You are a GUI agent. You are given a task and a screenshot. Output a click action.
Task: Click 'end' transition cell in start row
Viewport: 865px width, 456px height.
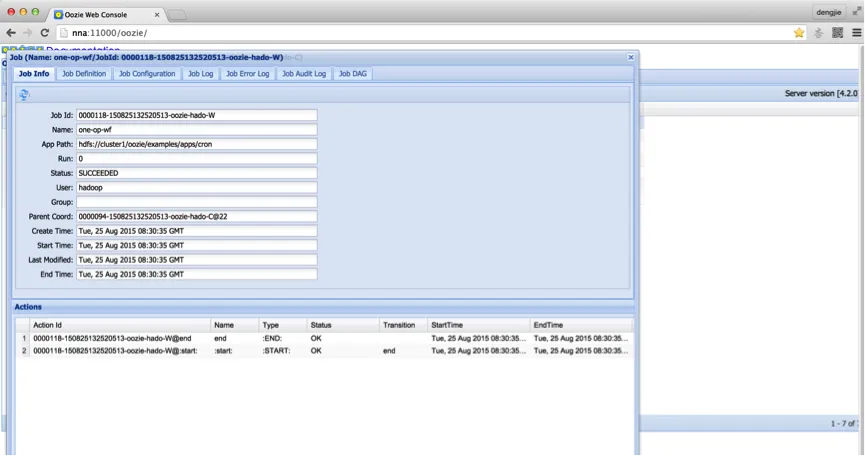[389, 351]
